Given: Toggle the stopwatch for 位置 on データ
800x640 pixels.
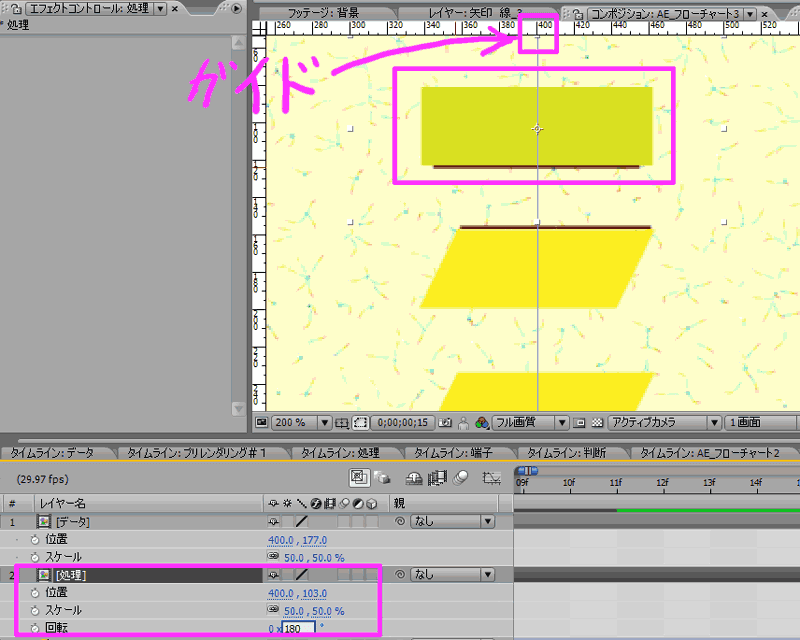Looking at the screenshot, I should pos(34,539).
